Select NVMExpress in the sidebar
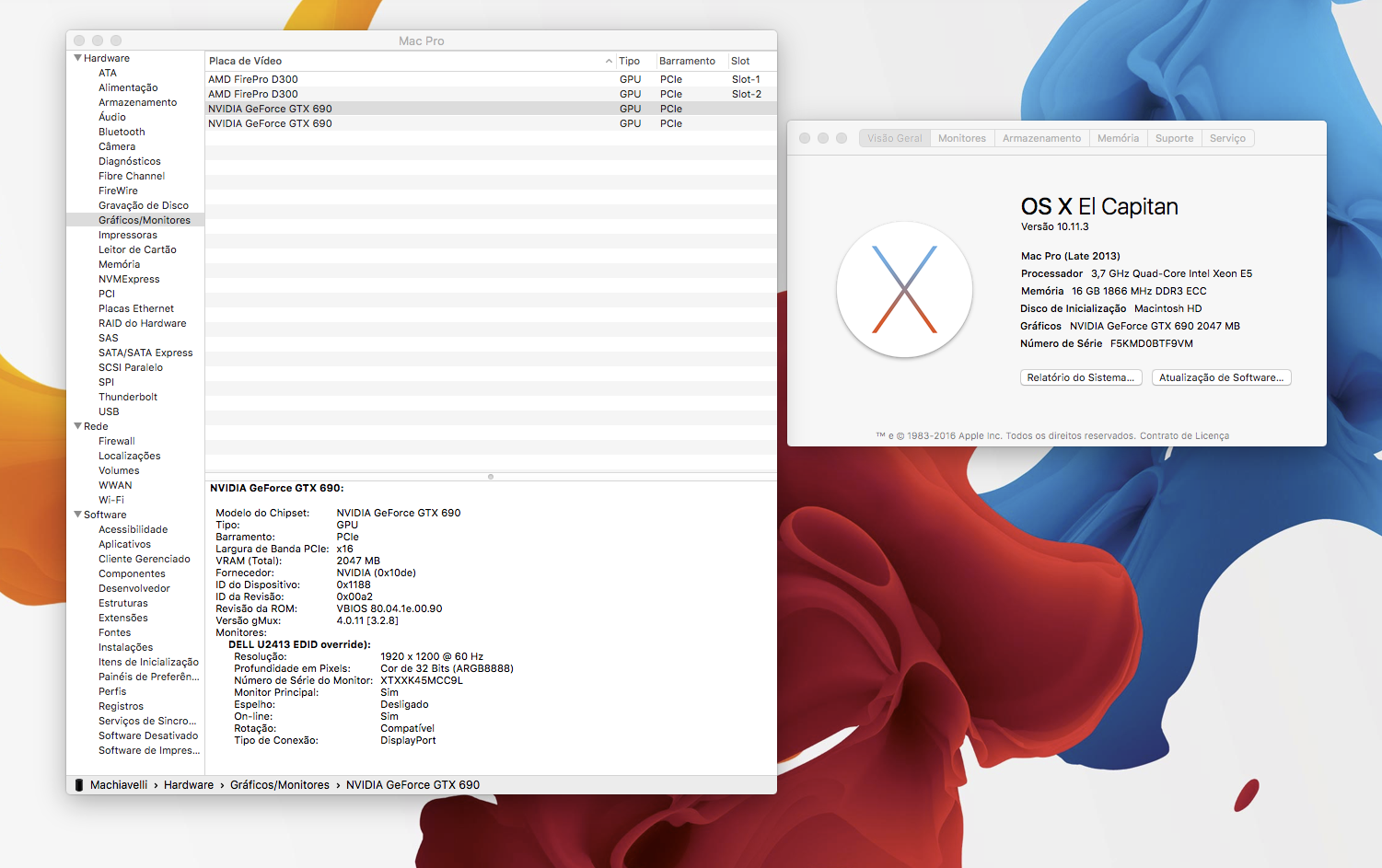 click(129, 279)
